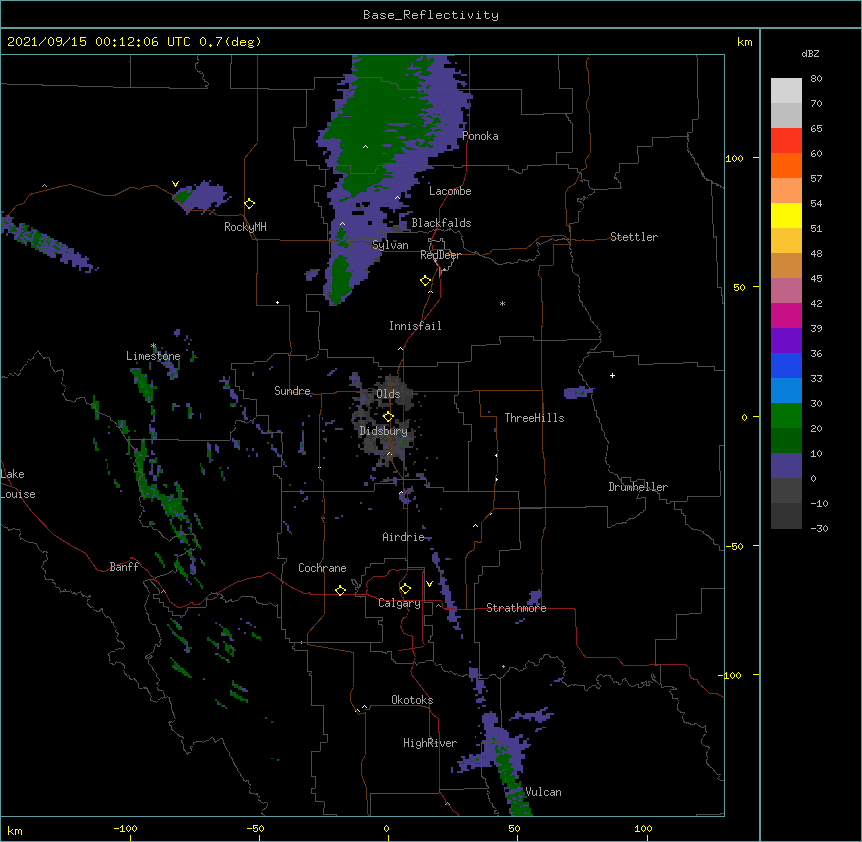Click the ThreeHills city label
Image resolution: width=862 pixels, height=842 pixels.
(534, 418)
